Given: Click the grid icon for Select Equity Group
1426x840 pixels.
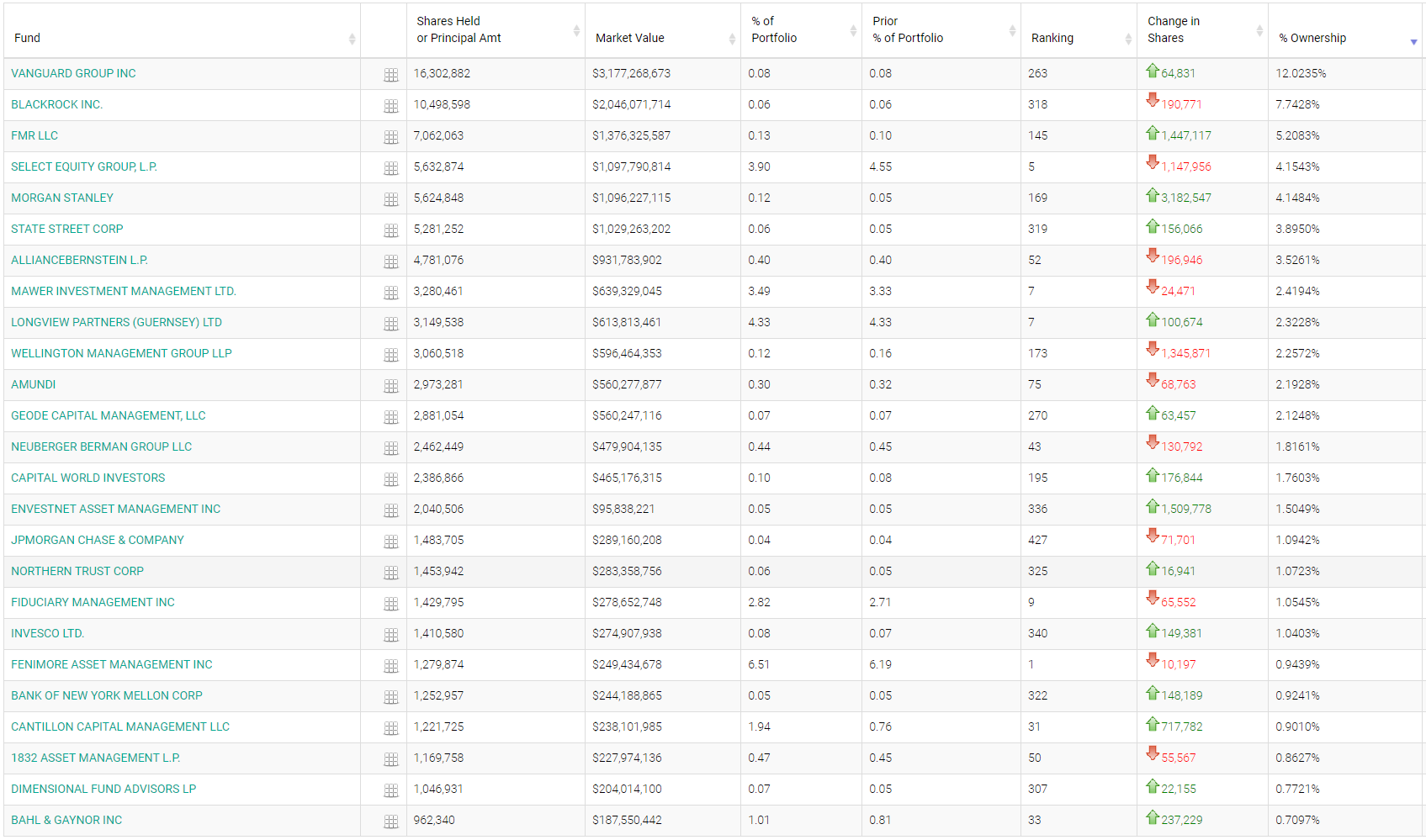Looking at the screenshot, I should point(391,168).
